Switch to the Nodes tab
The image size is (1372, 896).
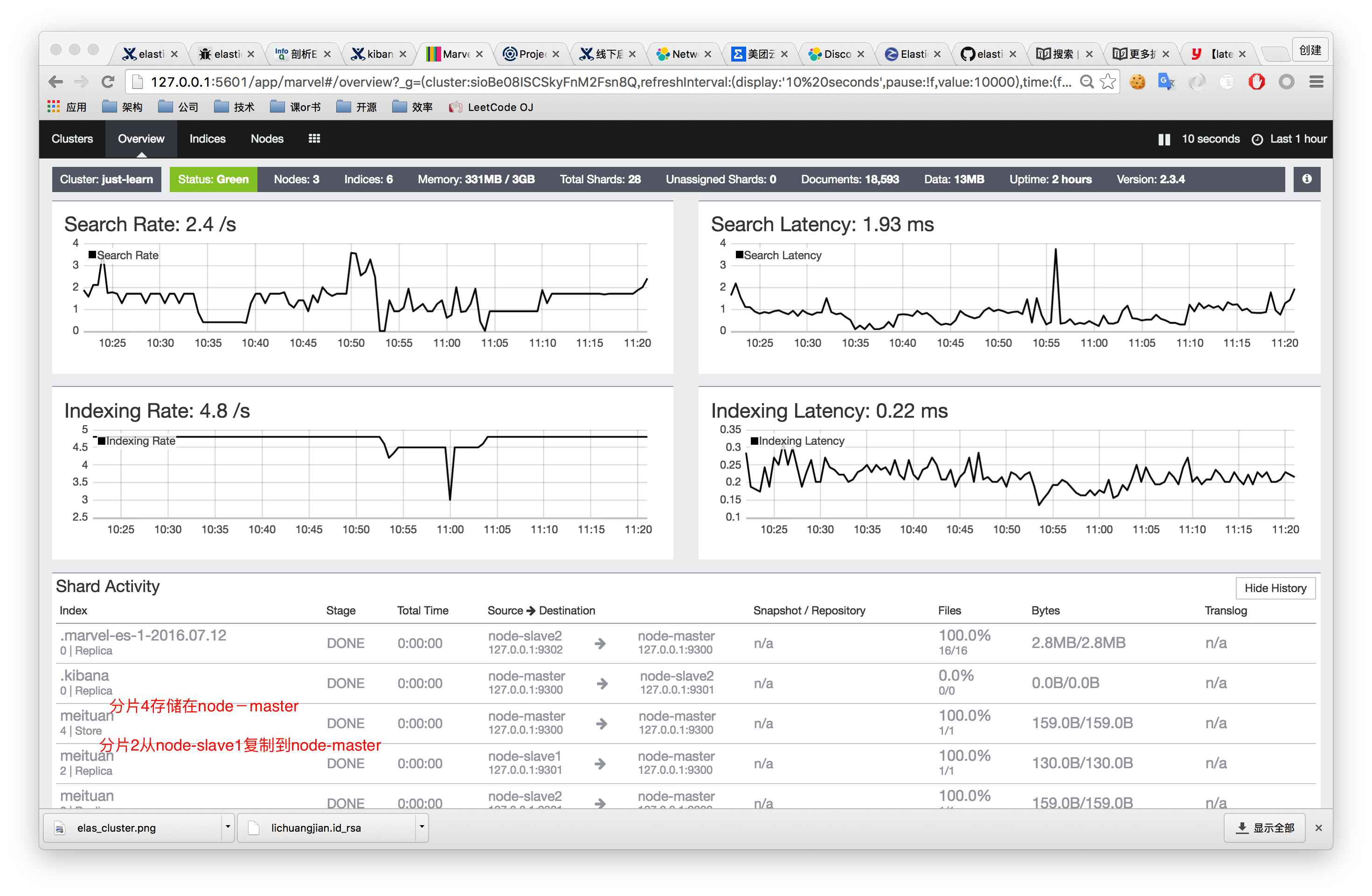point(267,138)
